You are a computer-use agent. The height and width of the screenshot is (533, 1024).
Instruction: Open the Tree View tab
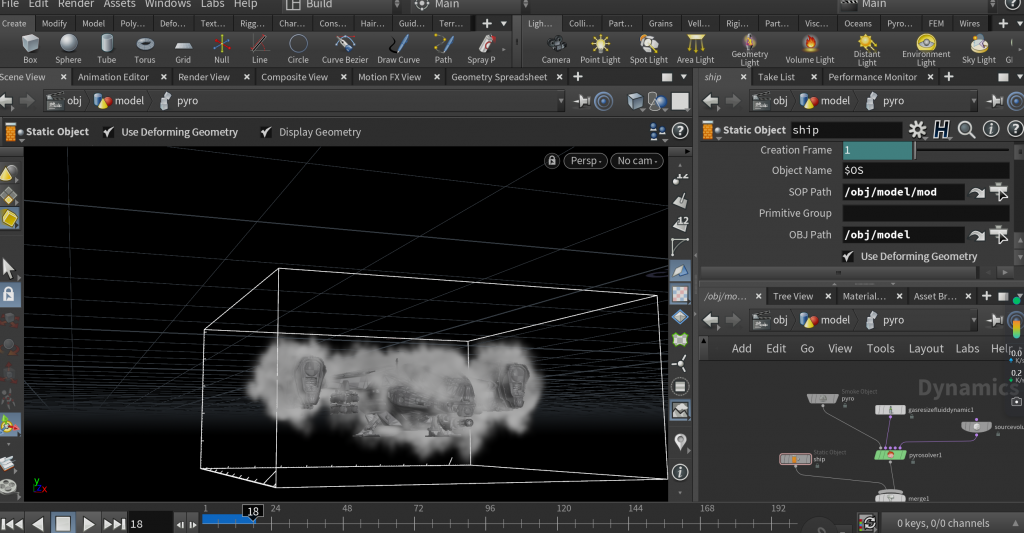793,297
